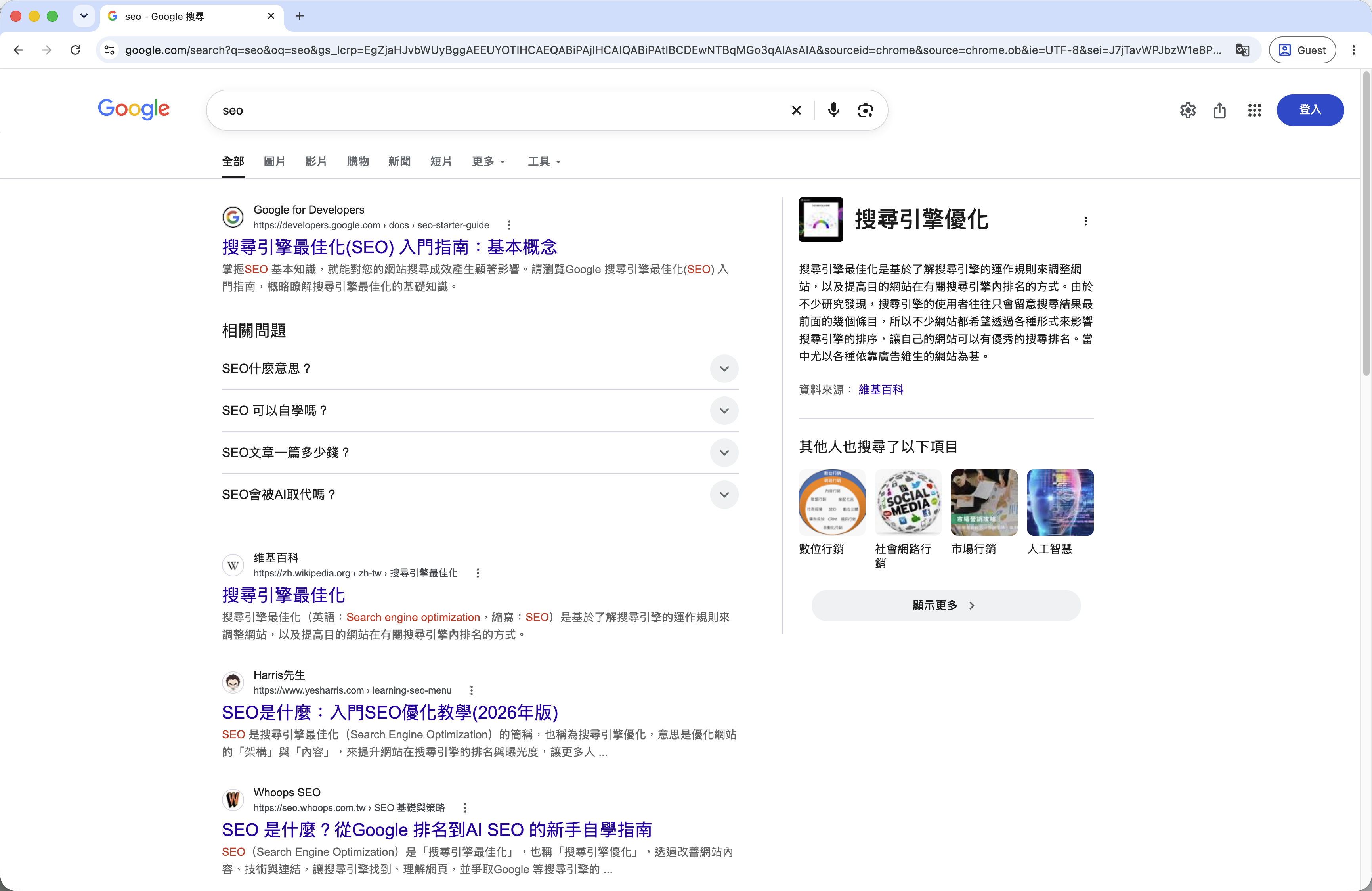View site information icon in address bar

pos(109,50)
